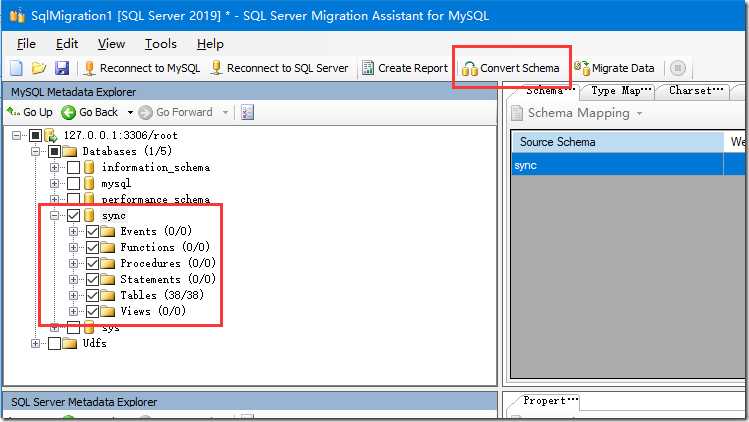749x422 pixels.
Task: Select the Udfs tree item
Action: (95, 344)
